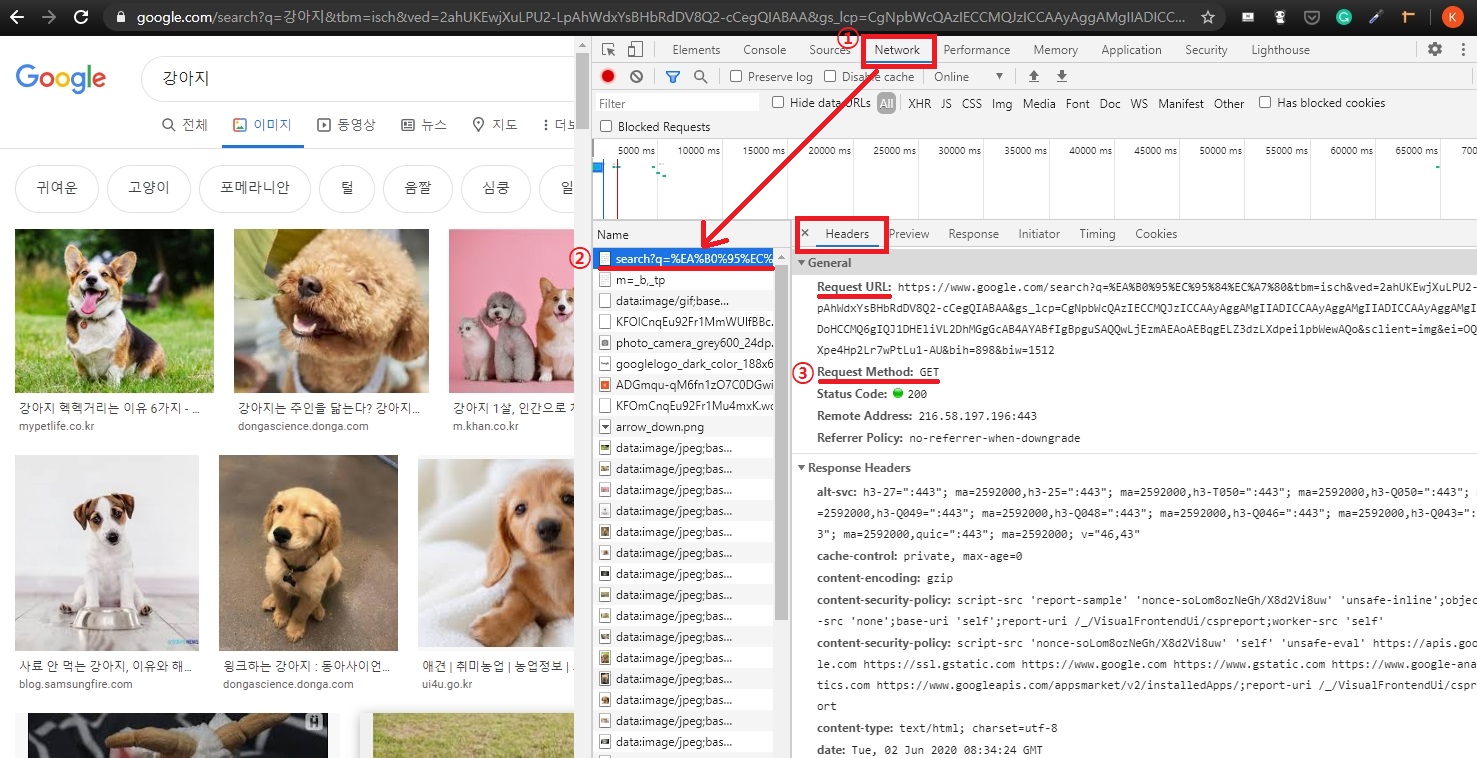The image size is (1477, 758).
Task: Open the Security panel
Action: coord(1206,49)
